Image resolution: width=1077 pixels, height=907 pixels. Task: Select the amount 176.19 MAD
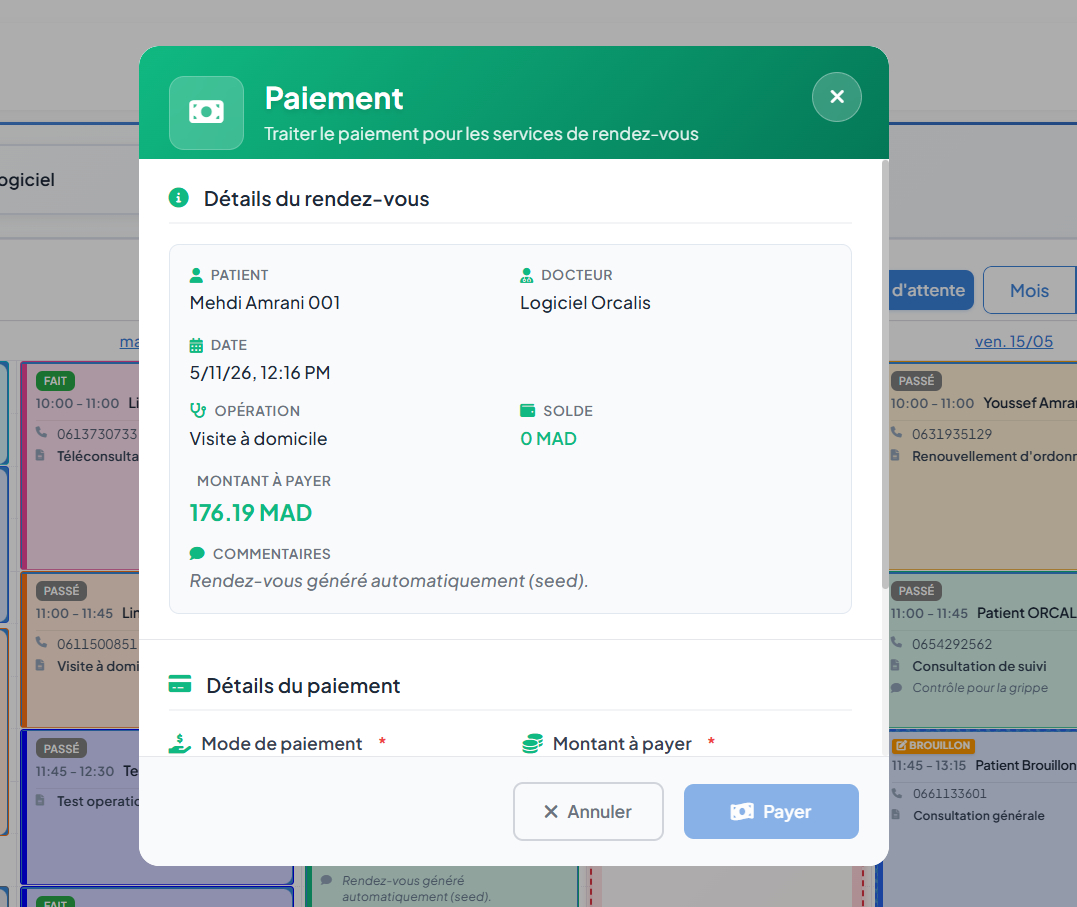[x=251, y=513]
